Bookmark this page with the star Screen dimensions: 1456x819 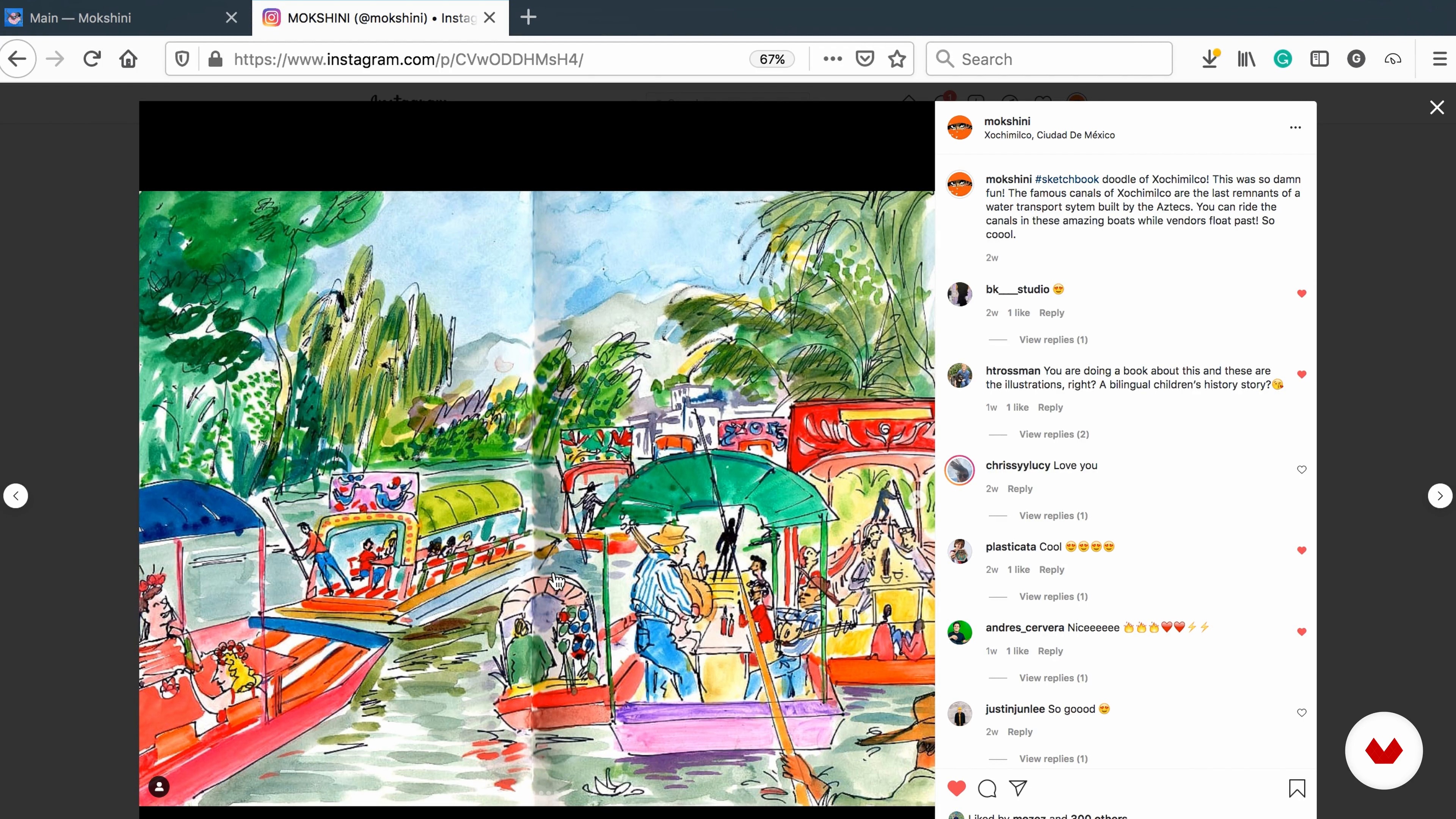pos(897,59)
